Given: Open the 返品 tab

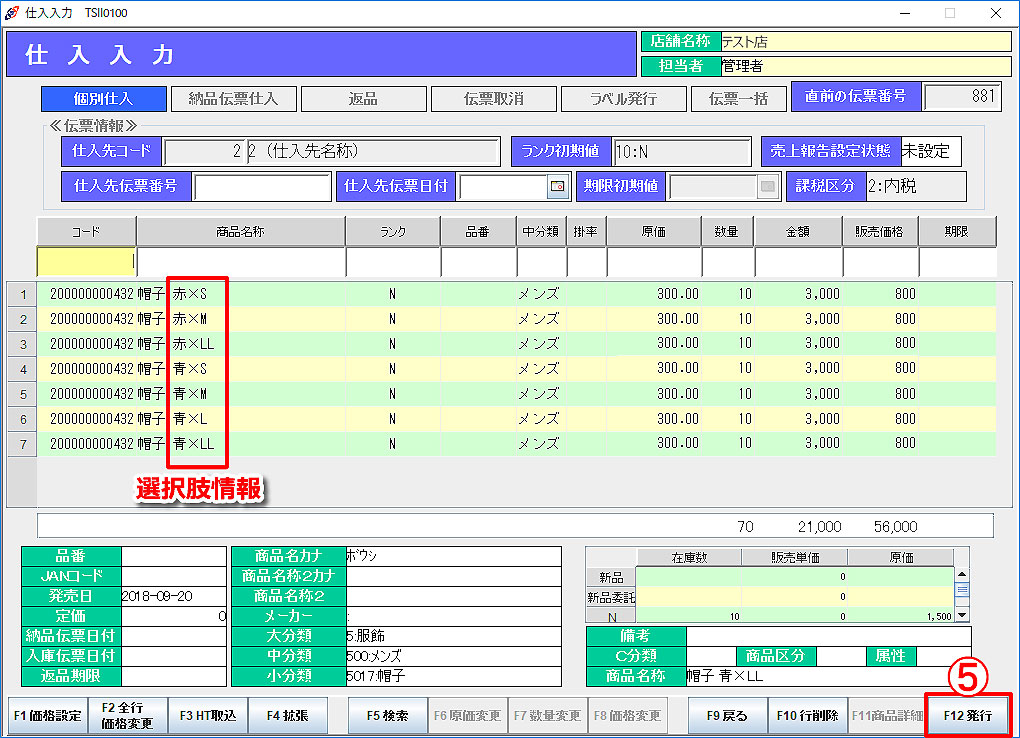Looking at the screenshot, I should [x=362, y=99].
